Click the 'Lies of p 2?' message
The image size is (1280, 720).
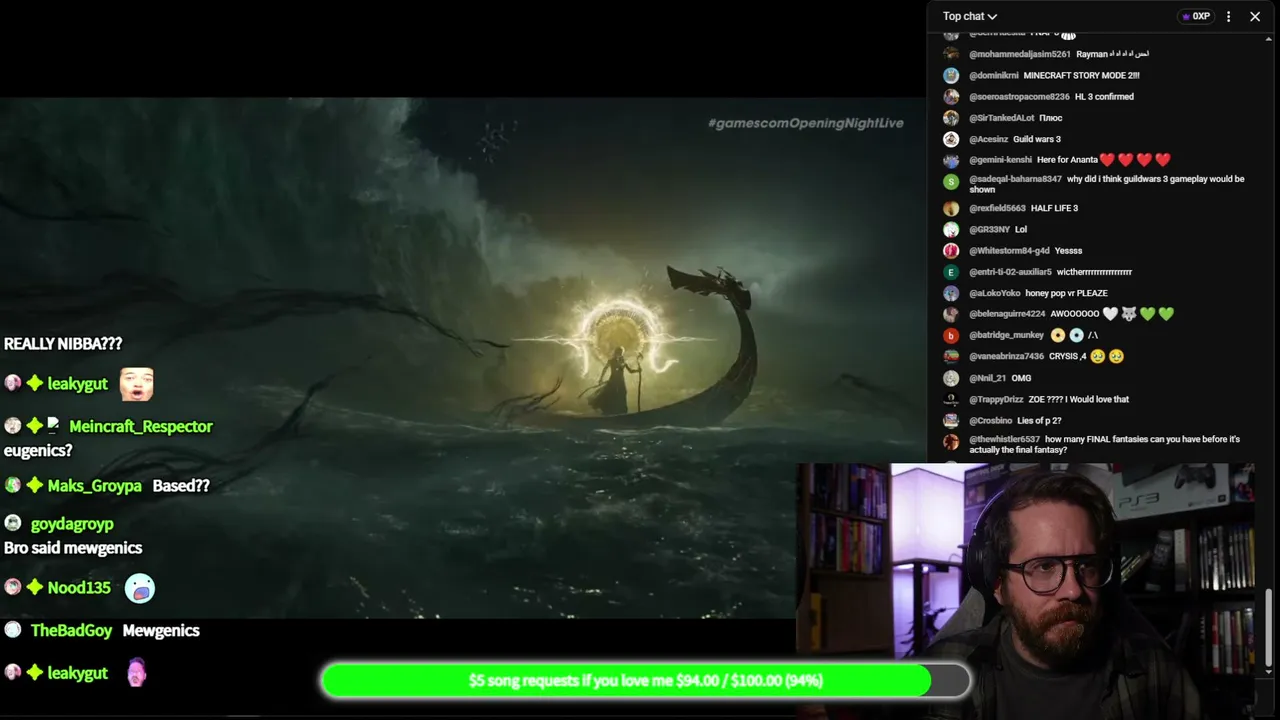(1040, 420)
